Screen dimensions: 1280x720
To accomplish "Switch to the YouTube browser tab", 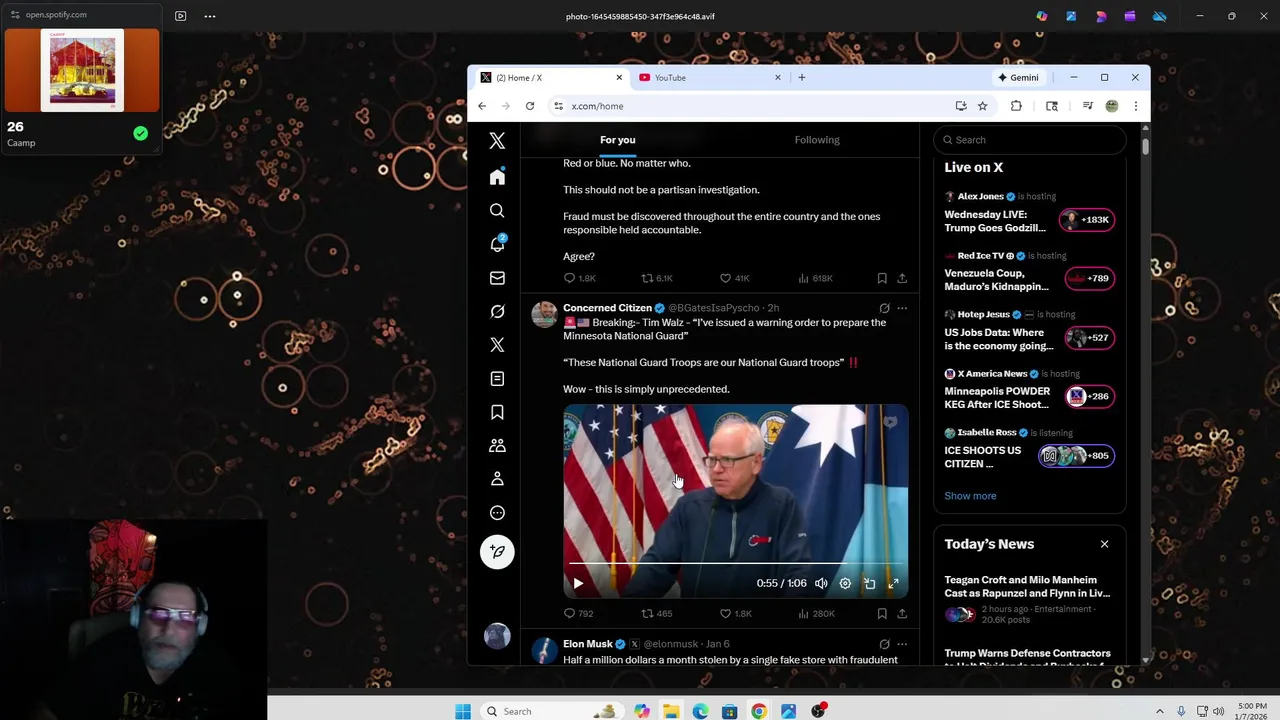I will tap(710, 77).
